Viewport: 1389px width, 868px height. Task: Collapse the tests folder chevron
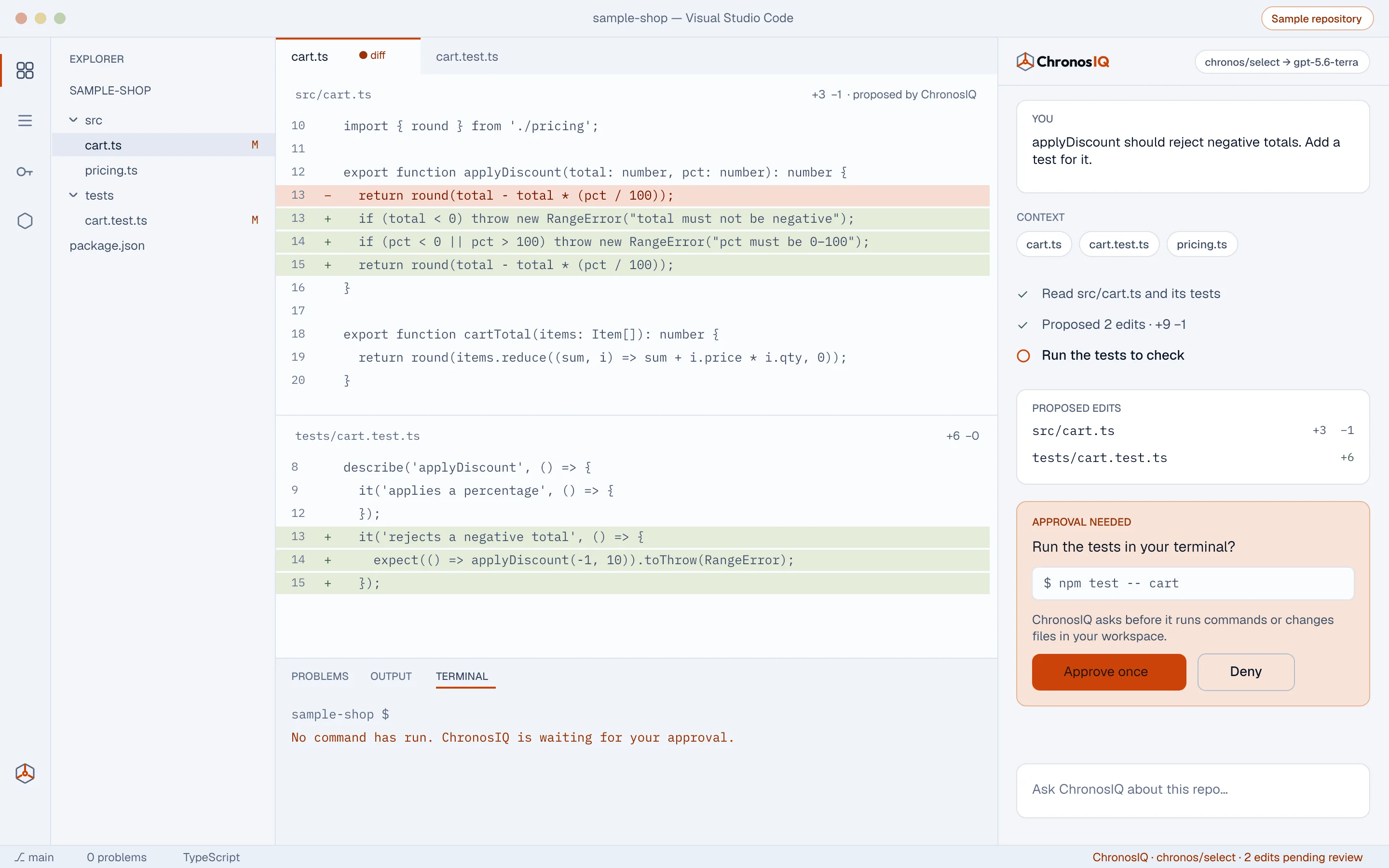point(73,195)
